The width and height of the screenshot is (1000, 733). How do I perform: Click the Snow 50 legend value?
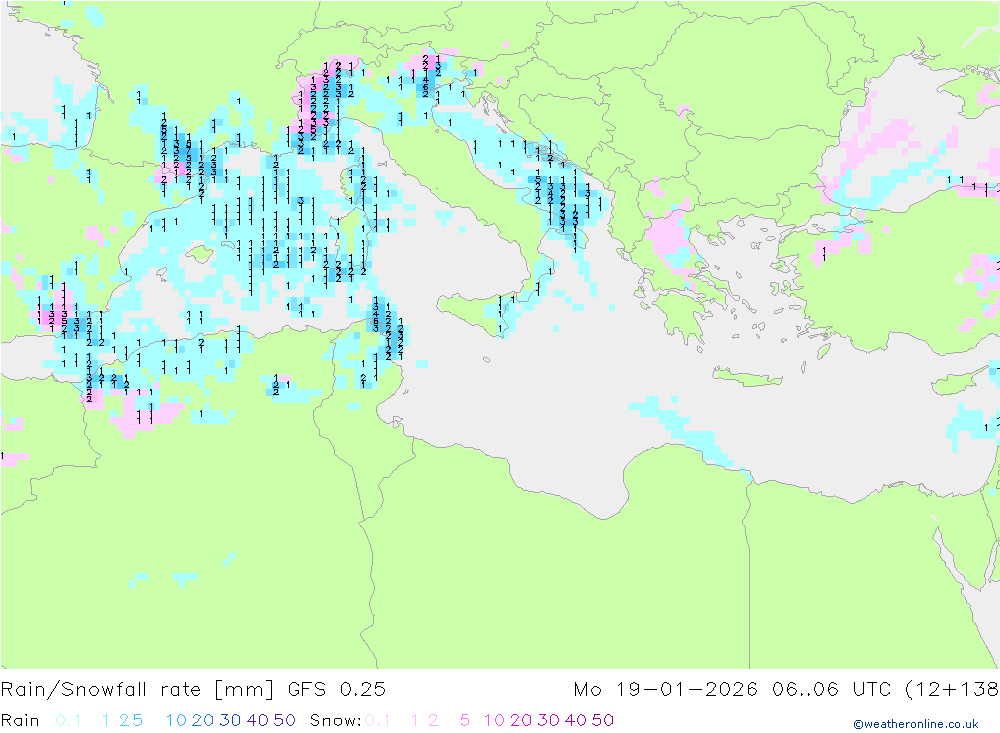point(603,720)
